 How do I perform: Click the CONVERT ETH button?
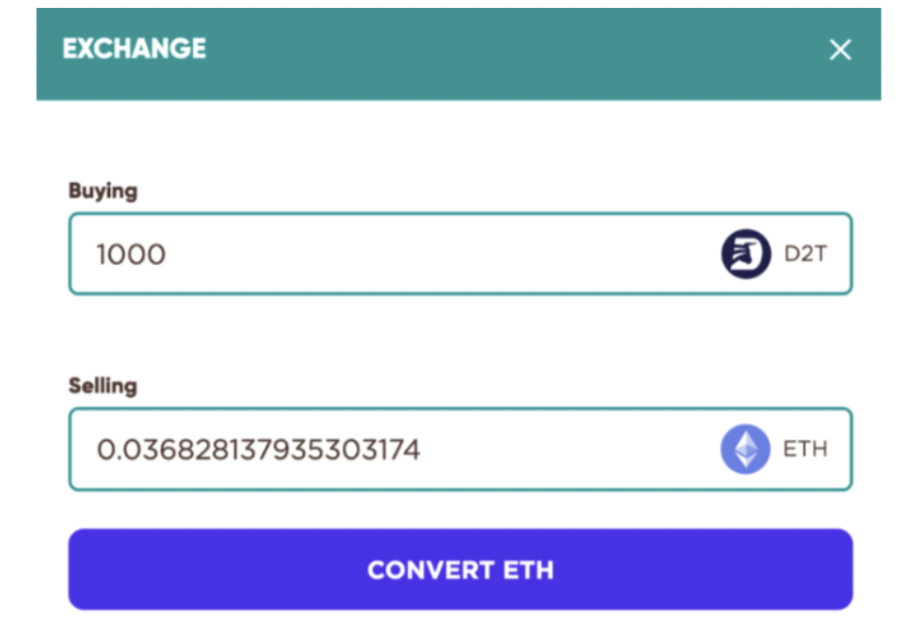pos(461,569)
